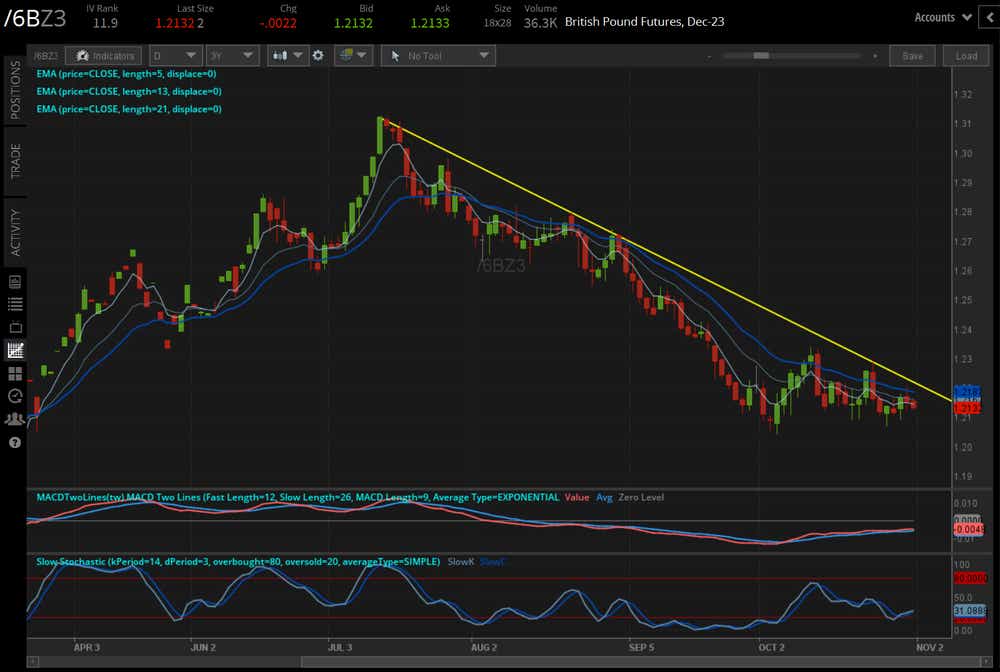Click the EMA length=21 study label
The width and height of the screenshot is (1000, 672).
(x=129, y=110)
